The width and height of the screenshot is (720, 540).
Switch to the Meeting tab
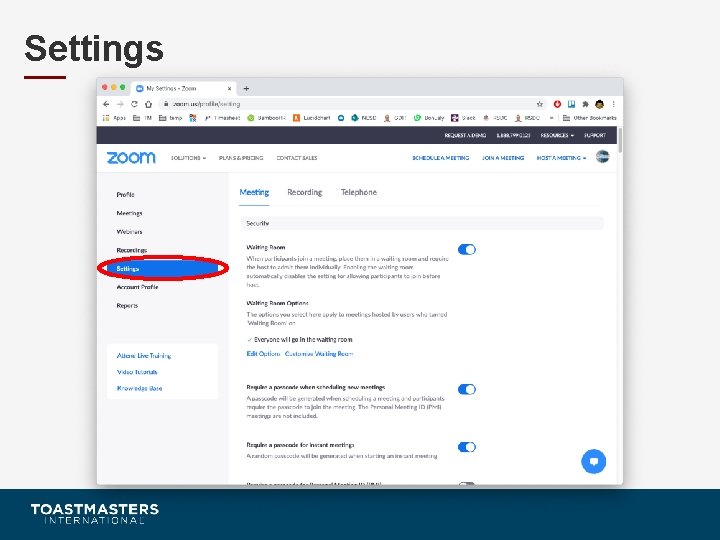[254, 192]
